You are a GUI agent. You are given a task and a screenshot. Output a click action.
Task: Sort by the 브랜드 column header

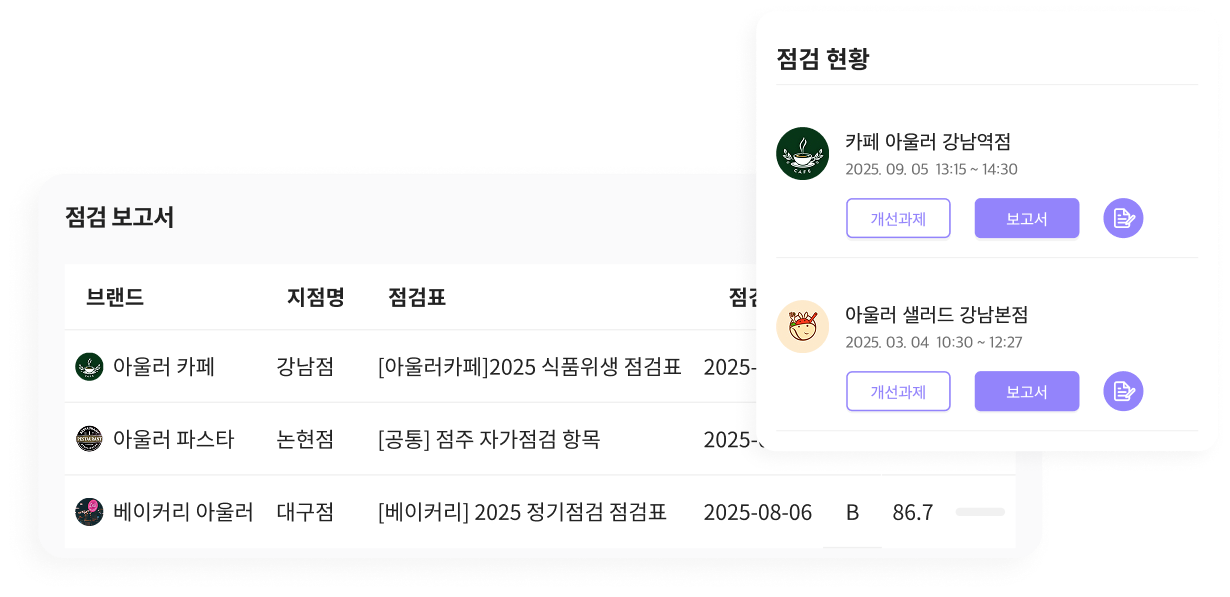coord(115,297)
